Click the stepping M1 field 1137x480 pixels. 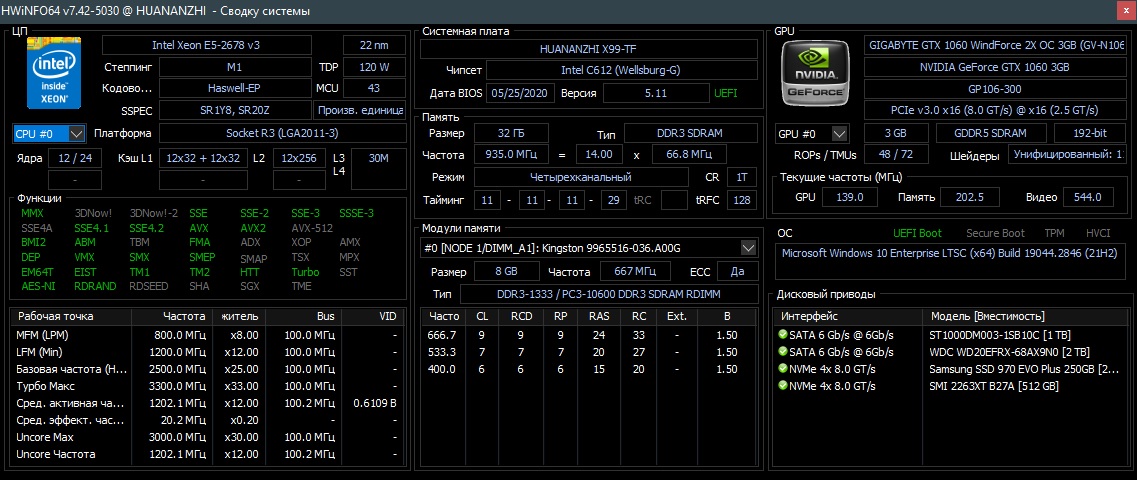click(x=234, y=67)
